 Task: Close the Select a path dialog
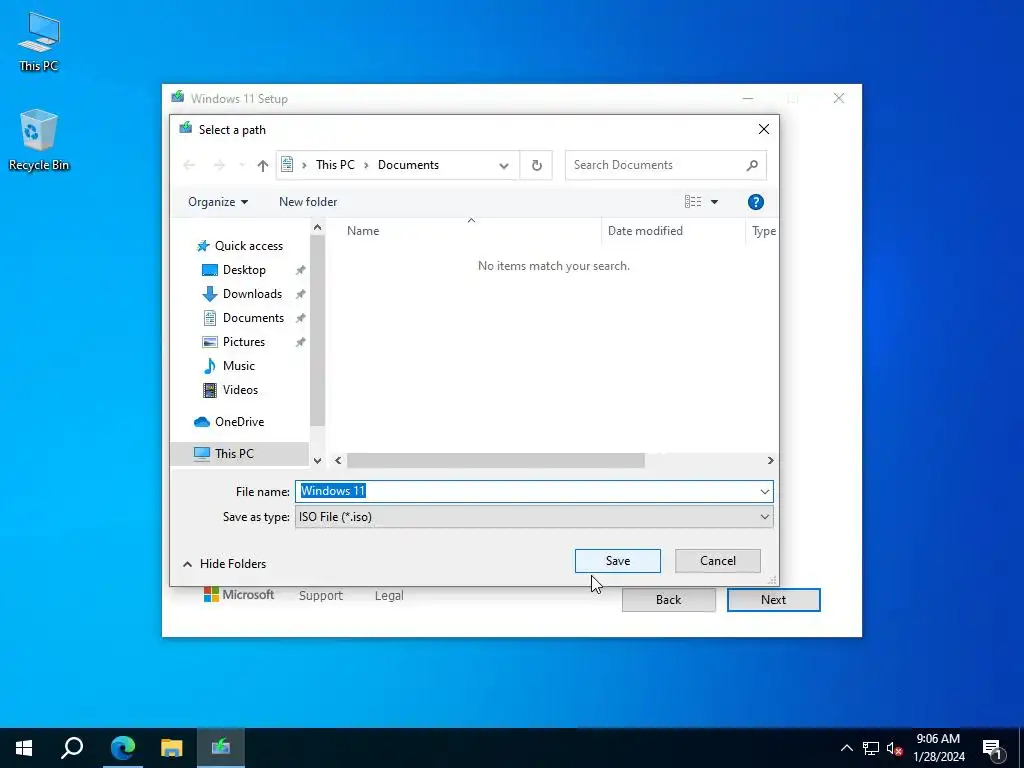[763, 129]
